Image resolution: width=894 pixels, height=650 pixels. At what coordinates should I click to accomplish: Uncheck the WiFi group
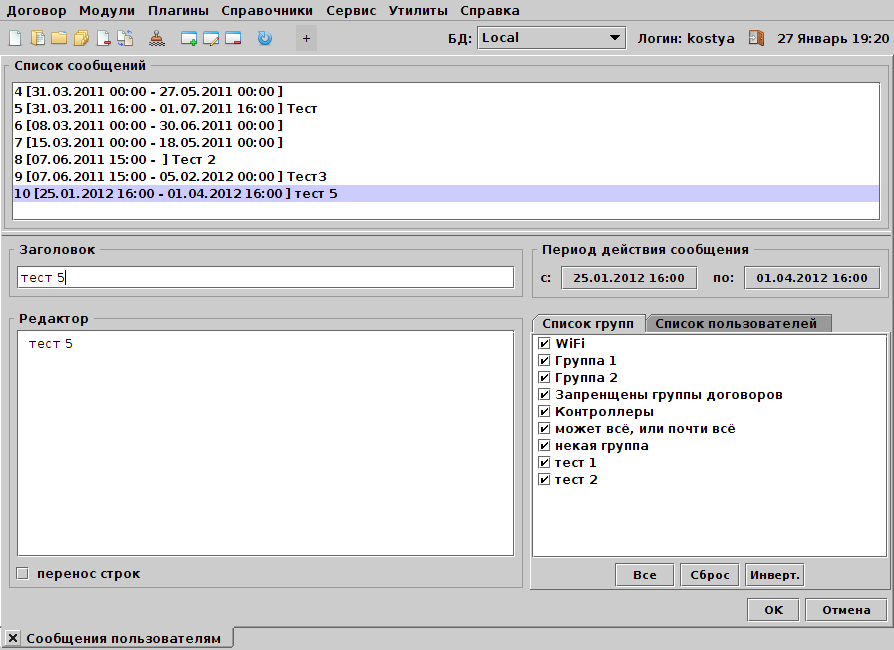(544, 343)
